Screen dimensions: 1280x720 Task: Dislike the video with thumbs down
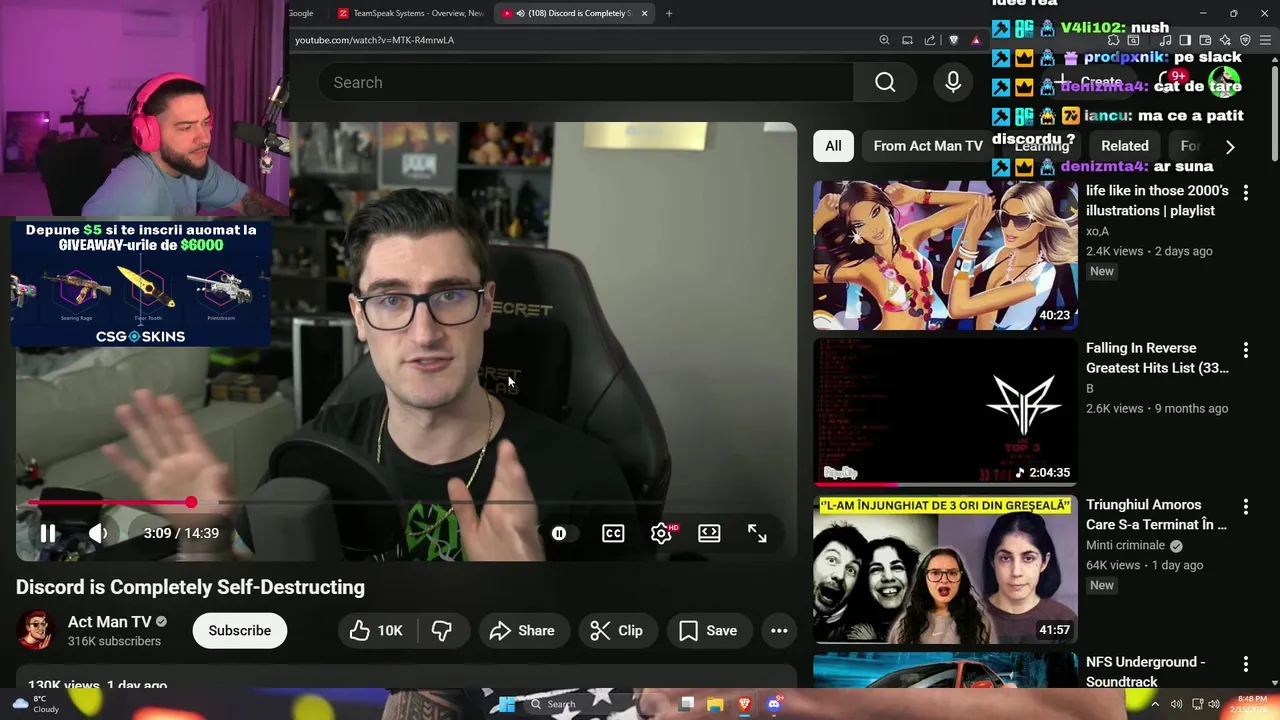[x=441, y=630]
